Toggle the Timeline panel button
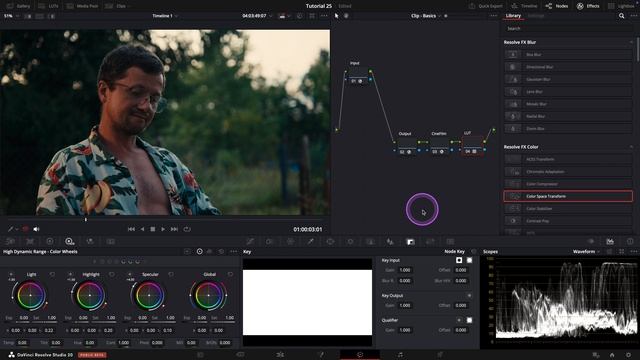Viewport: 640px width, 360px height. point(524,6)
